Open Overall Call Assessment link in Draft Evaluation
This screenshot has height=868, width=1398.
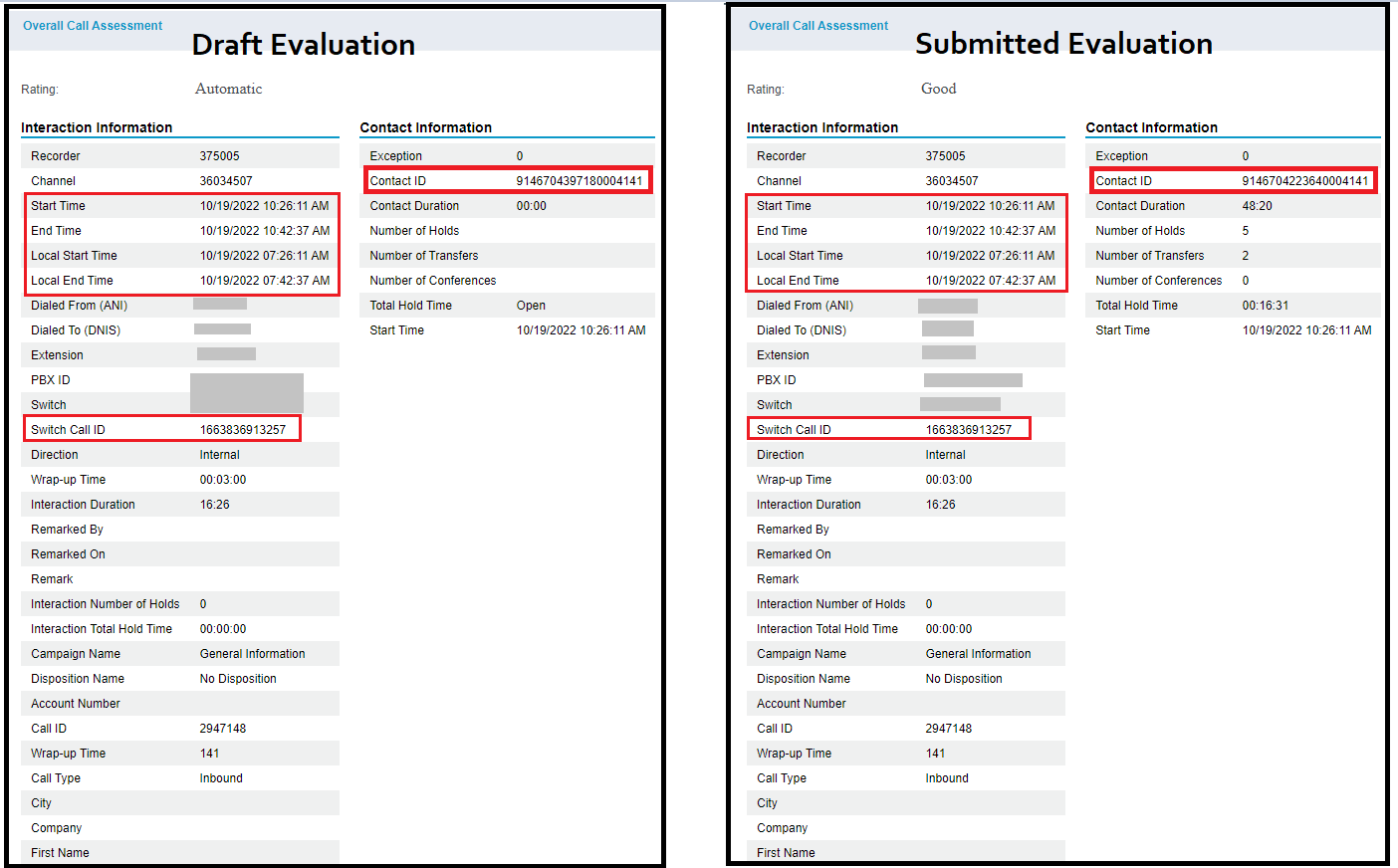tap(93, 26)
